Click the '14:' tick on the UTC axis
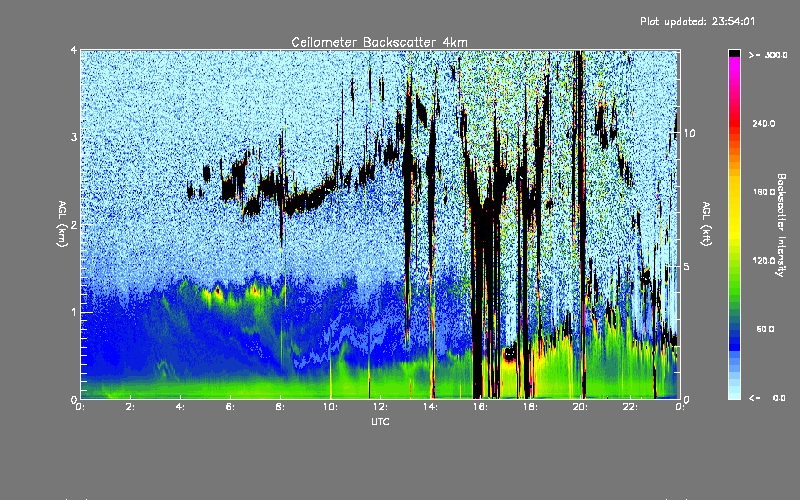 point(430,407)
